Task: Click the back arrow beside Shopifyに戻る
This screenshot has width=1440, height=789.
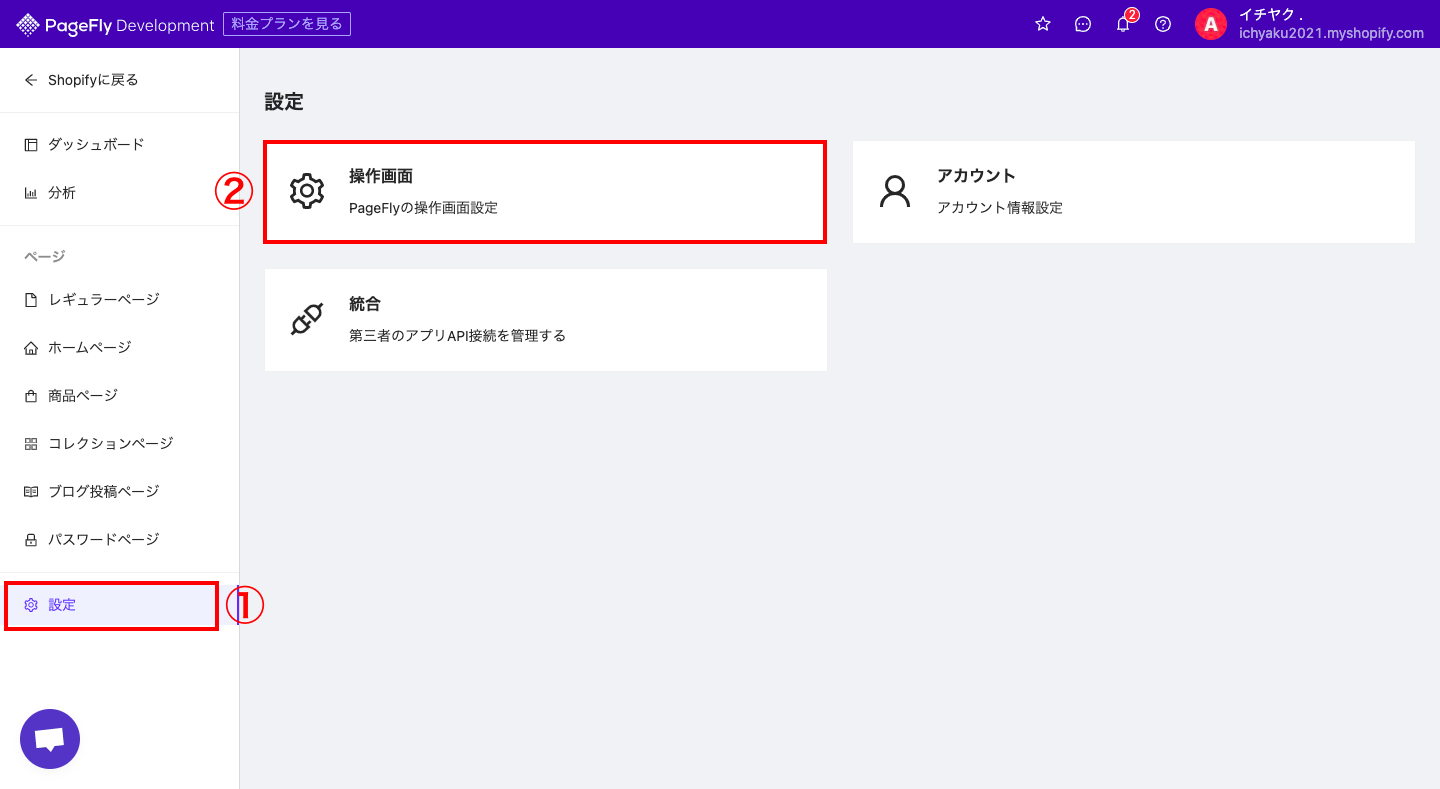Action: coord(31,80)
